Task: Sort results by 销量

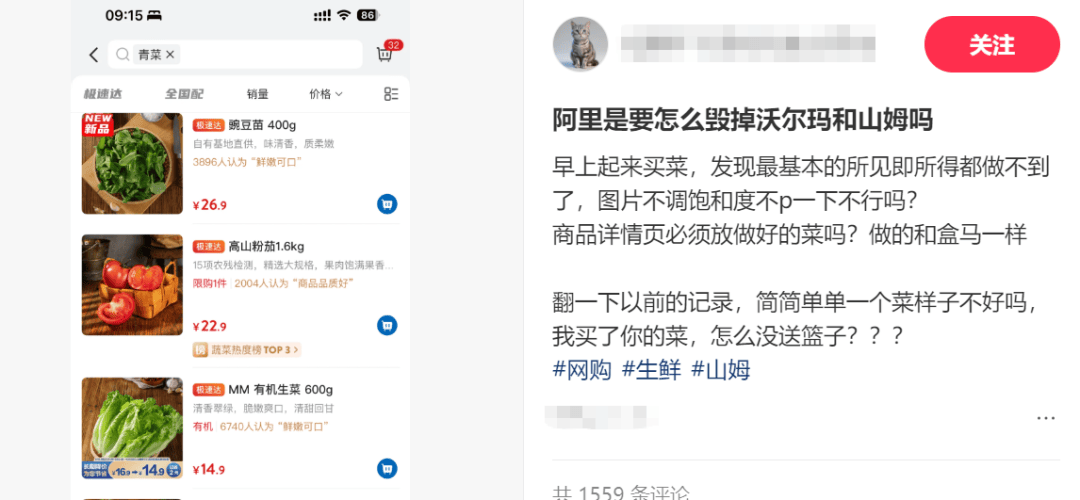Action: (x=258, y=94)
